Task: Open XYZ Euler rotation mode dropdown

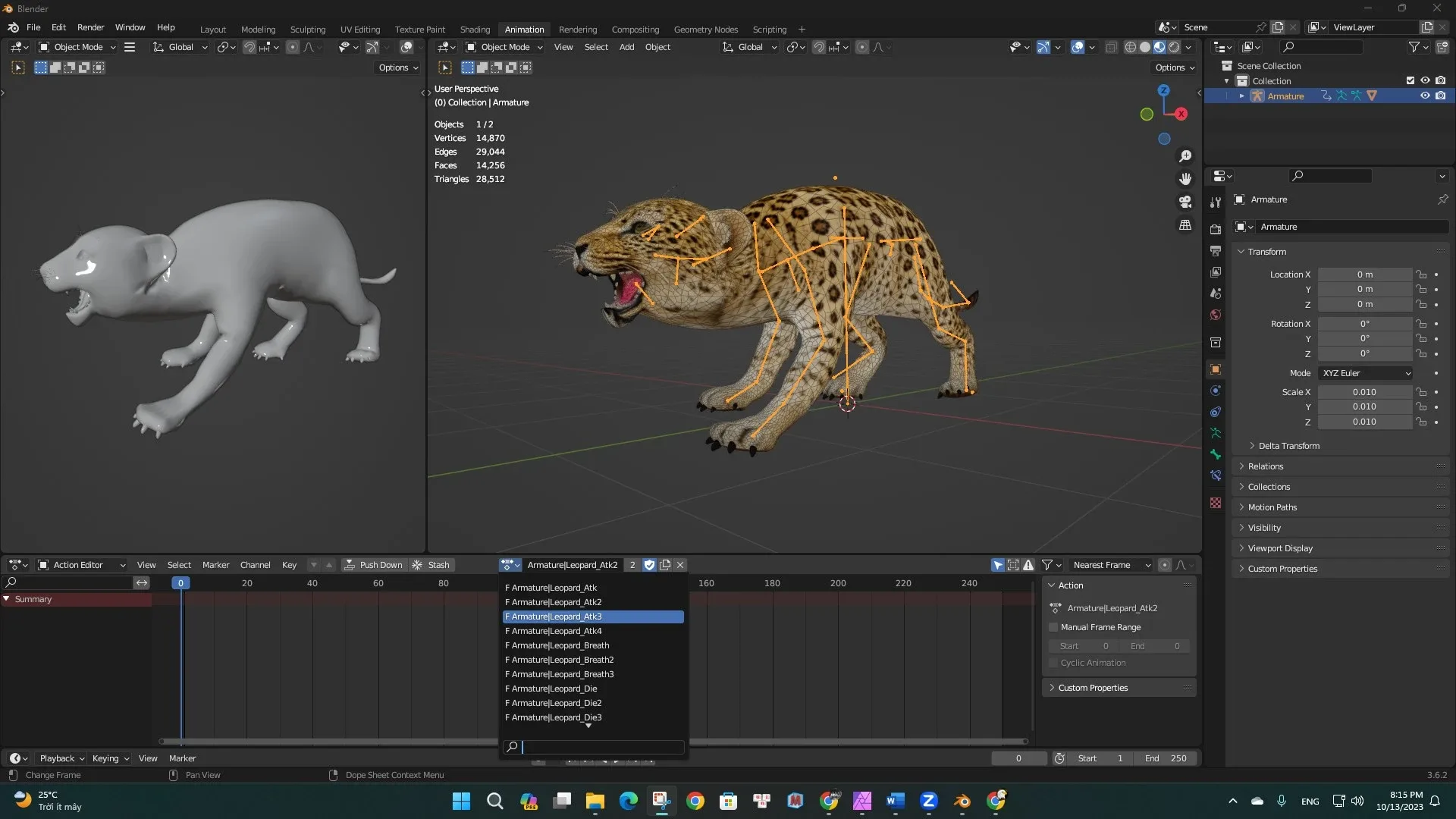Action: coord(1366,373)
